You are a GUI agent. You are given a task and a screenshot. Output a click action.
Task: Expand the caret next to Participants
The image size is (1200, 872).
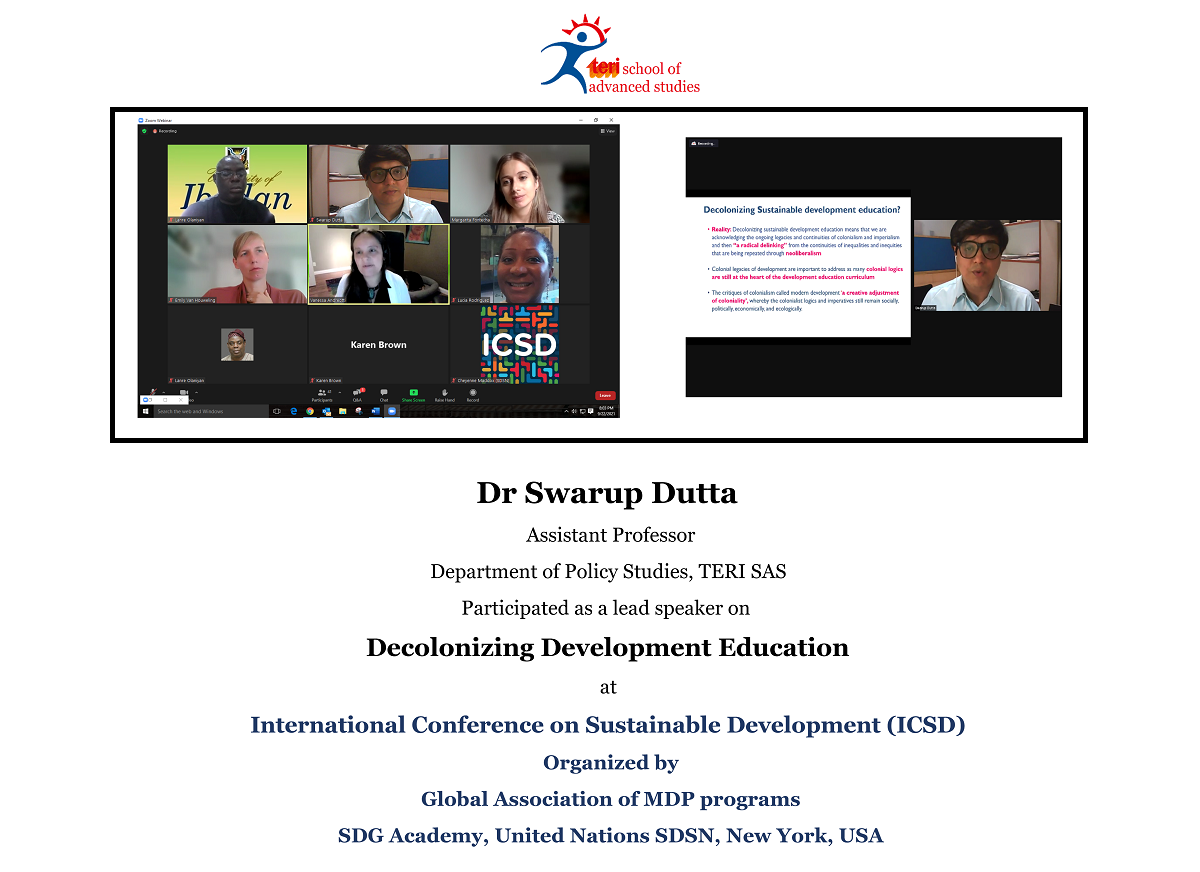340,393
